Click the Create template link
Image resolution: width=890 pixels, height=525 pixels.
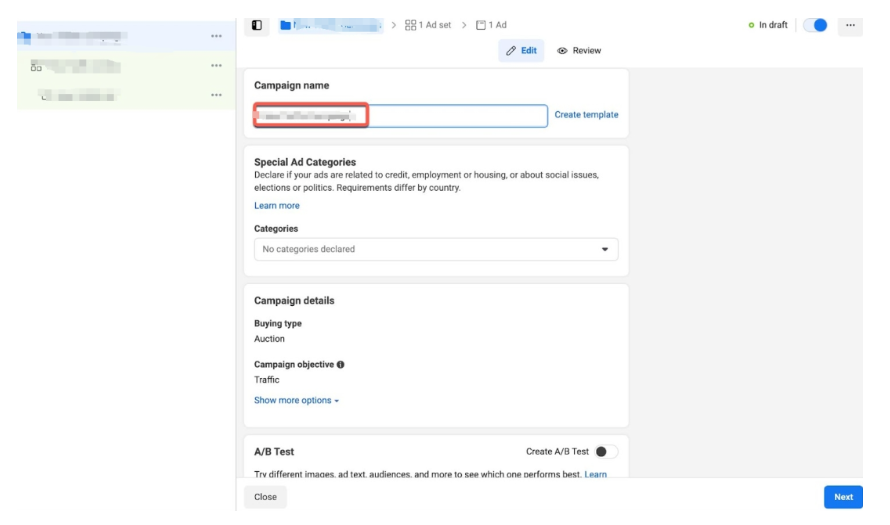click(586, 115)
